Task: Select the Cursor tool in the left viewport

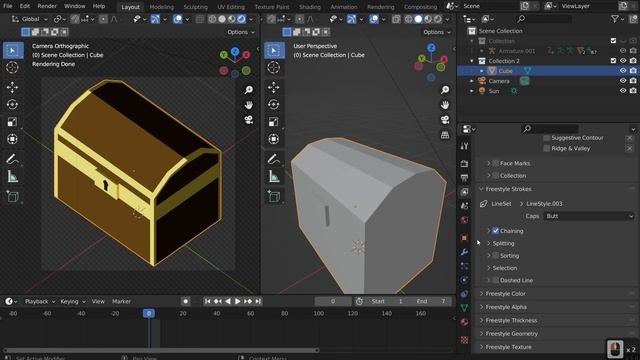Action: (12, 67)
